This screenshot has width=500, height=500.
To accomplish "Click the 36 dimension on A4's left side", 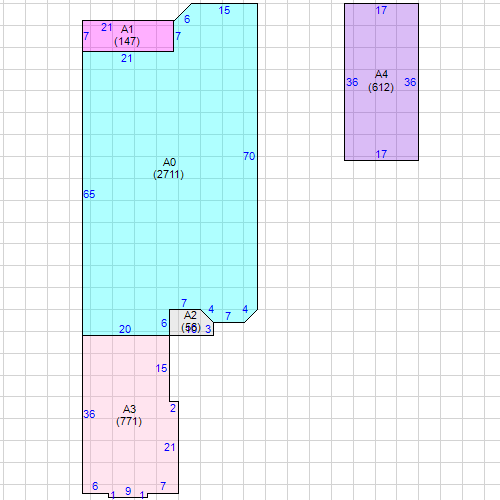I will [352, 82].
